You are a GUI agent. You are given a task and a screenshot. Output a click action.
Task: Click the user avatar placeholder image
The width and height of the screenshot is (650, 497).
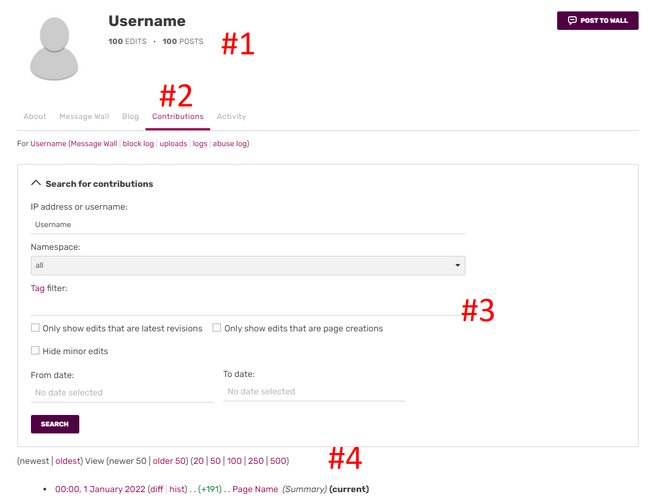coord(54,48)
